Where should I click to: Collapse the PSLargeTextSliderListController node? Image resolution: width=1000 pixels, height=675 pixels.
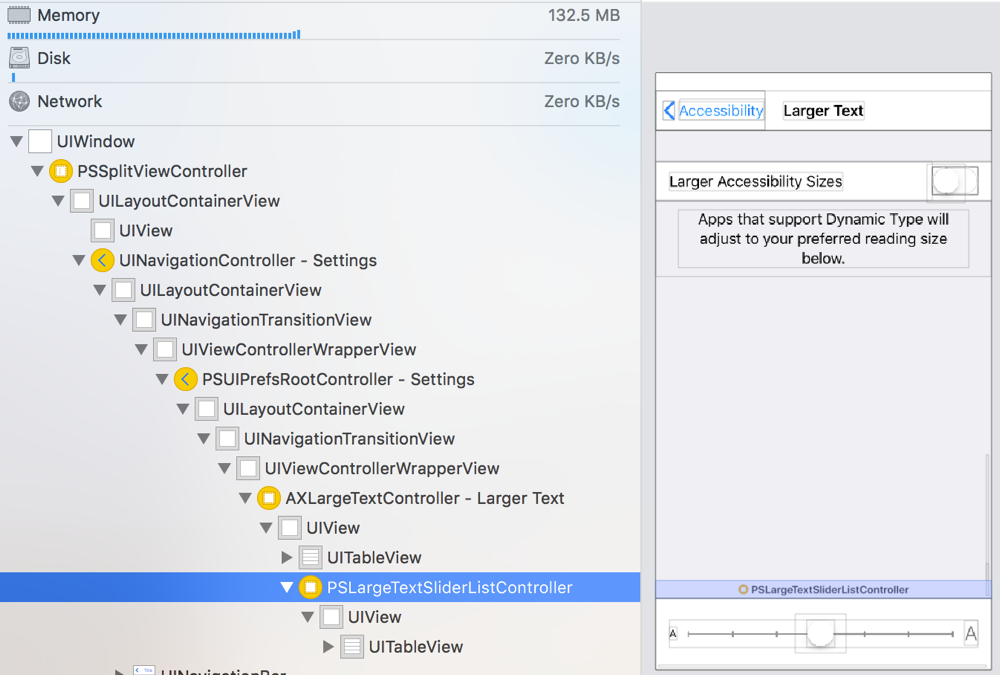pyautogui.click(x=287, y=588)
